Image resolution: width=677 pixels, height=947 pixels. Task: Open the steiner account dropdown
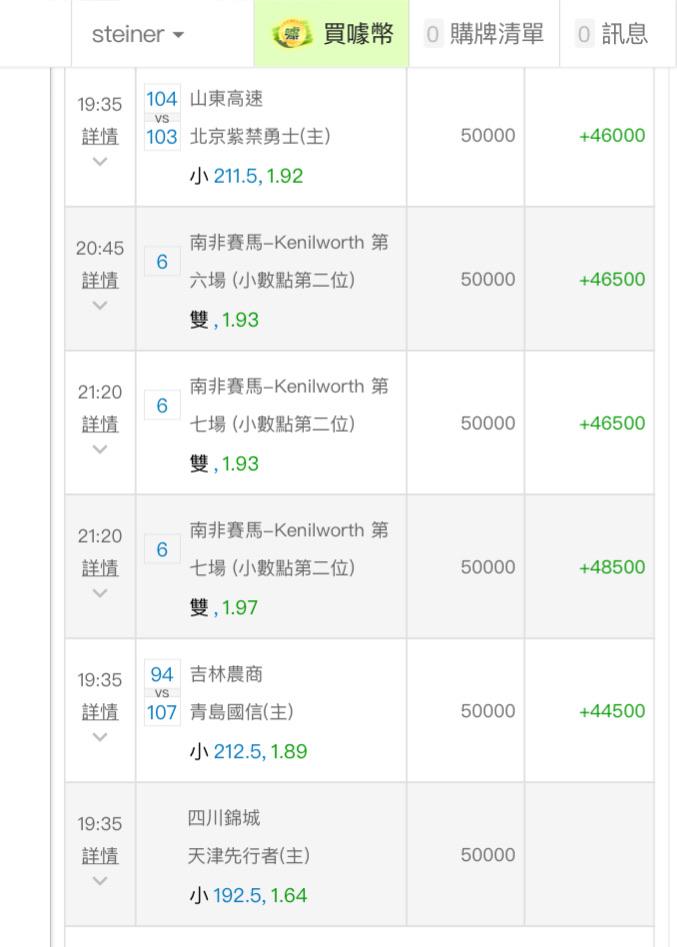pyautogui.click(x=138, y=34)
